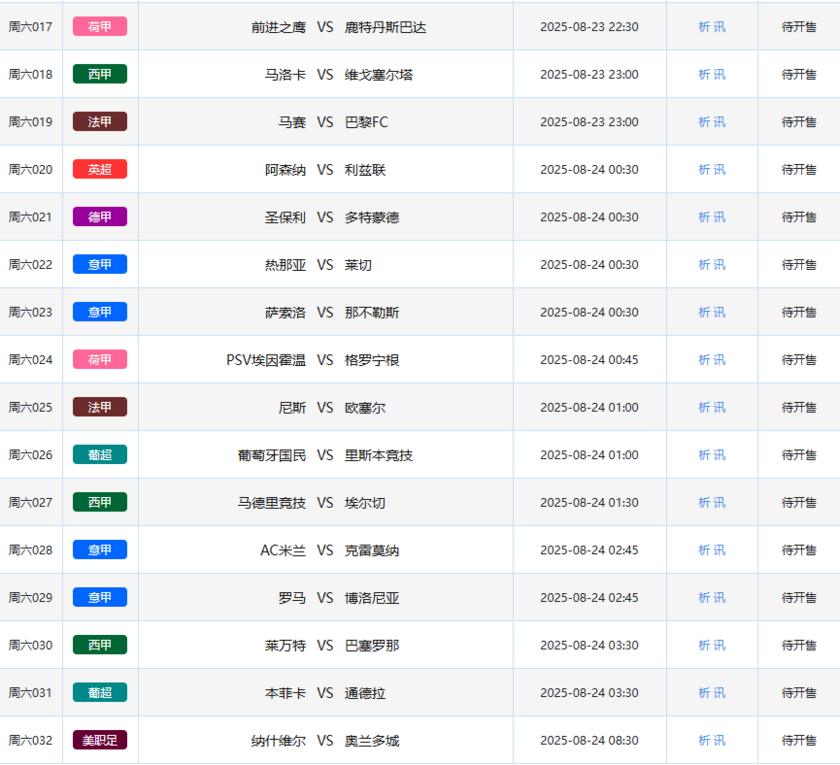Click the 葡超 badge in row 周六026
The width and height of the screenshot is (840, 765).
[x=100, y=455]
